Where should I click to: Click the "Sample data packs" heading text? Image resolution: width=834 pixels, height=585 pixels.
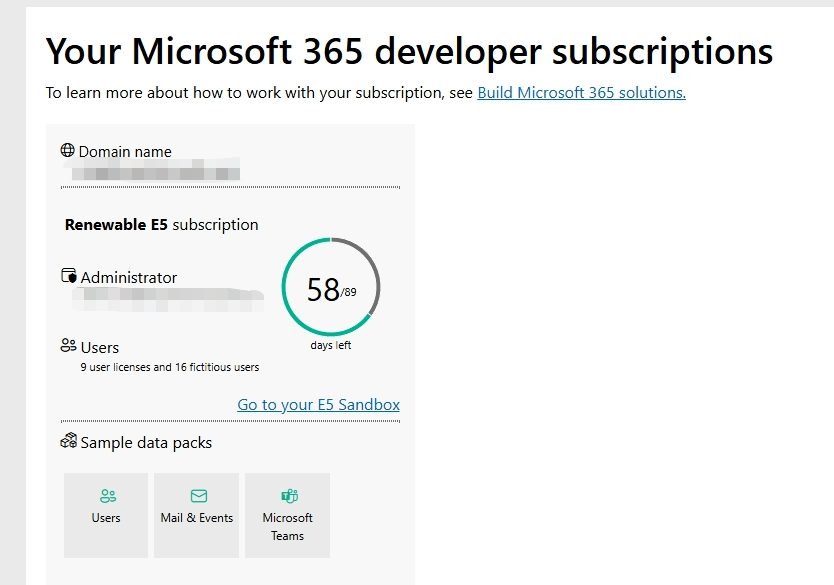[146, 442]
